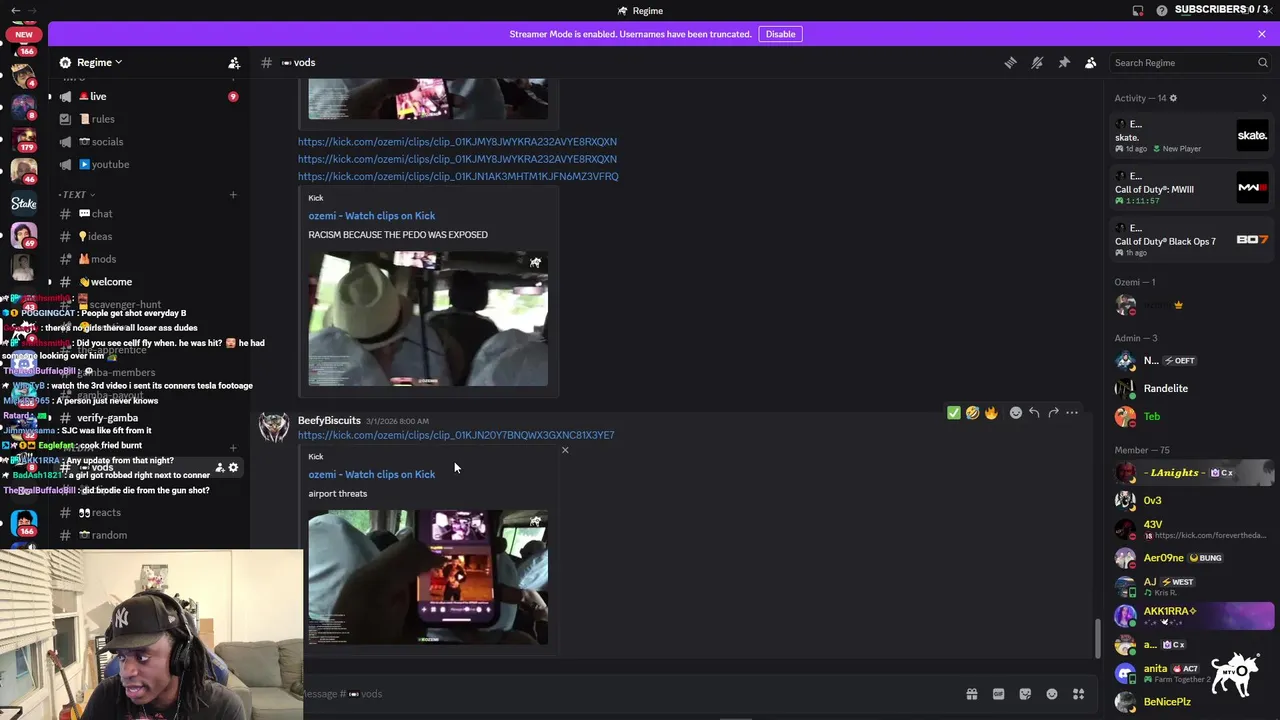Select server with 69 unread badge
1280x720 pixels.
24,235
